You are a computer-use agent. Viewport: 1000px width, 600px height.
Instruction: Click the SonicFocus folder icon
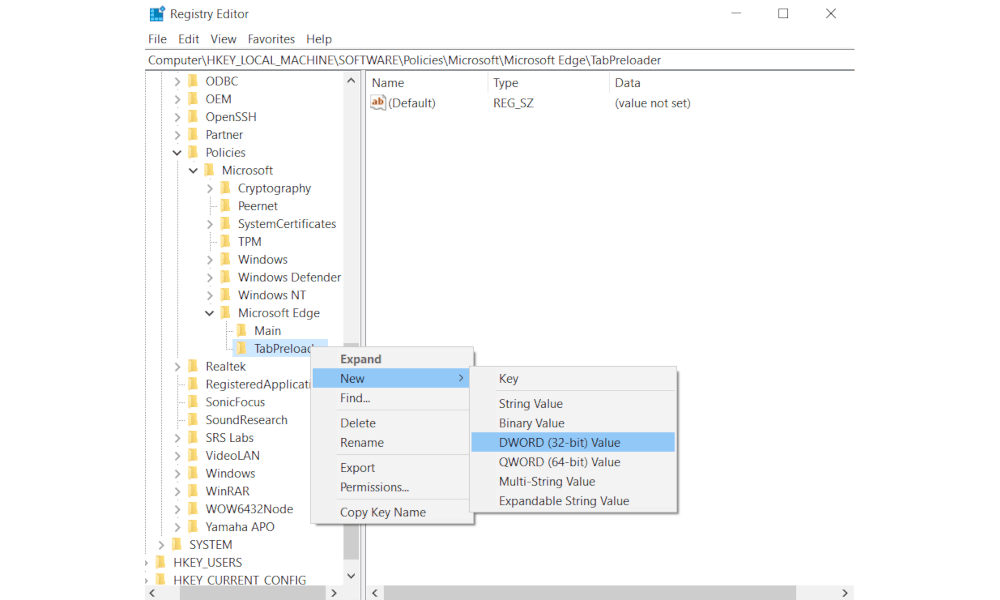(x=193, y=402)
